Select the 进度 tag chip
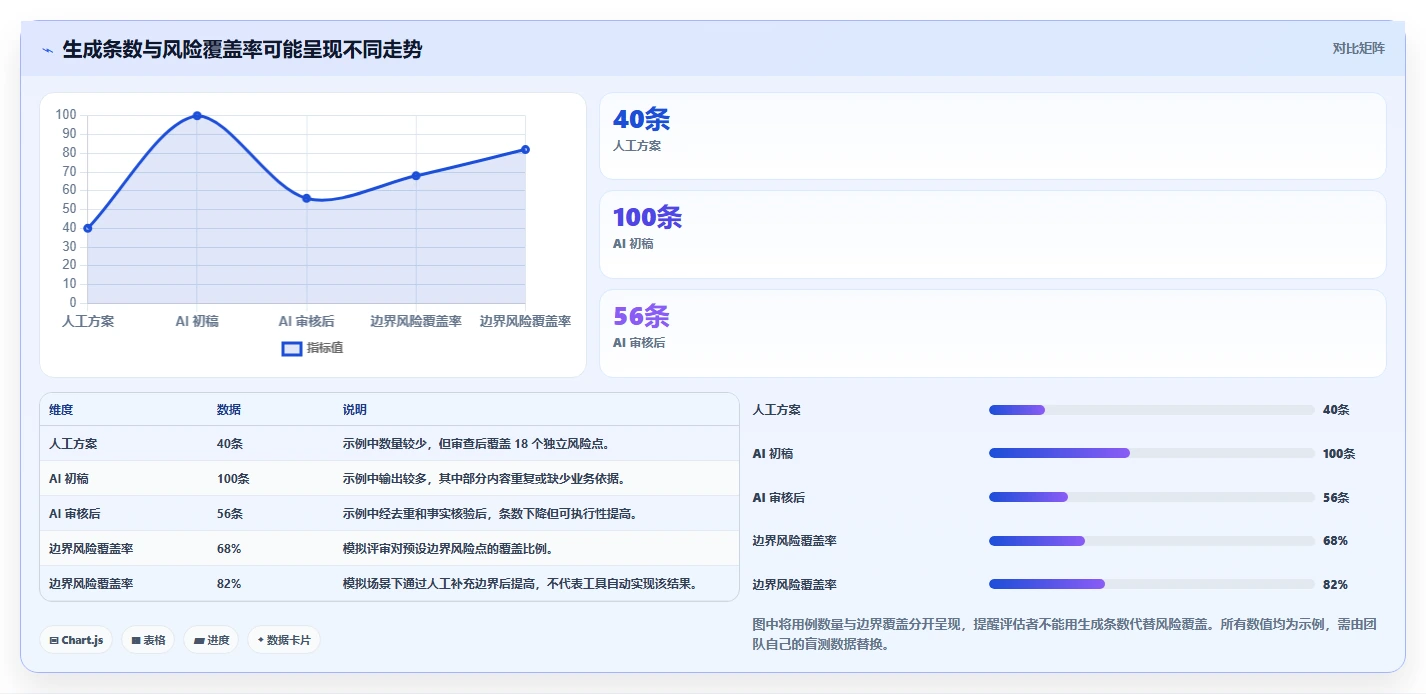 pyautogui.click(x=211, y=640)
